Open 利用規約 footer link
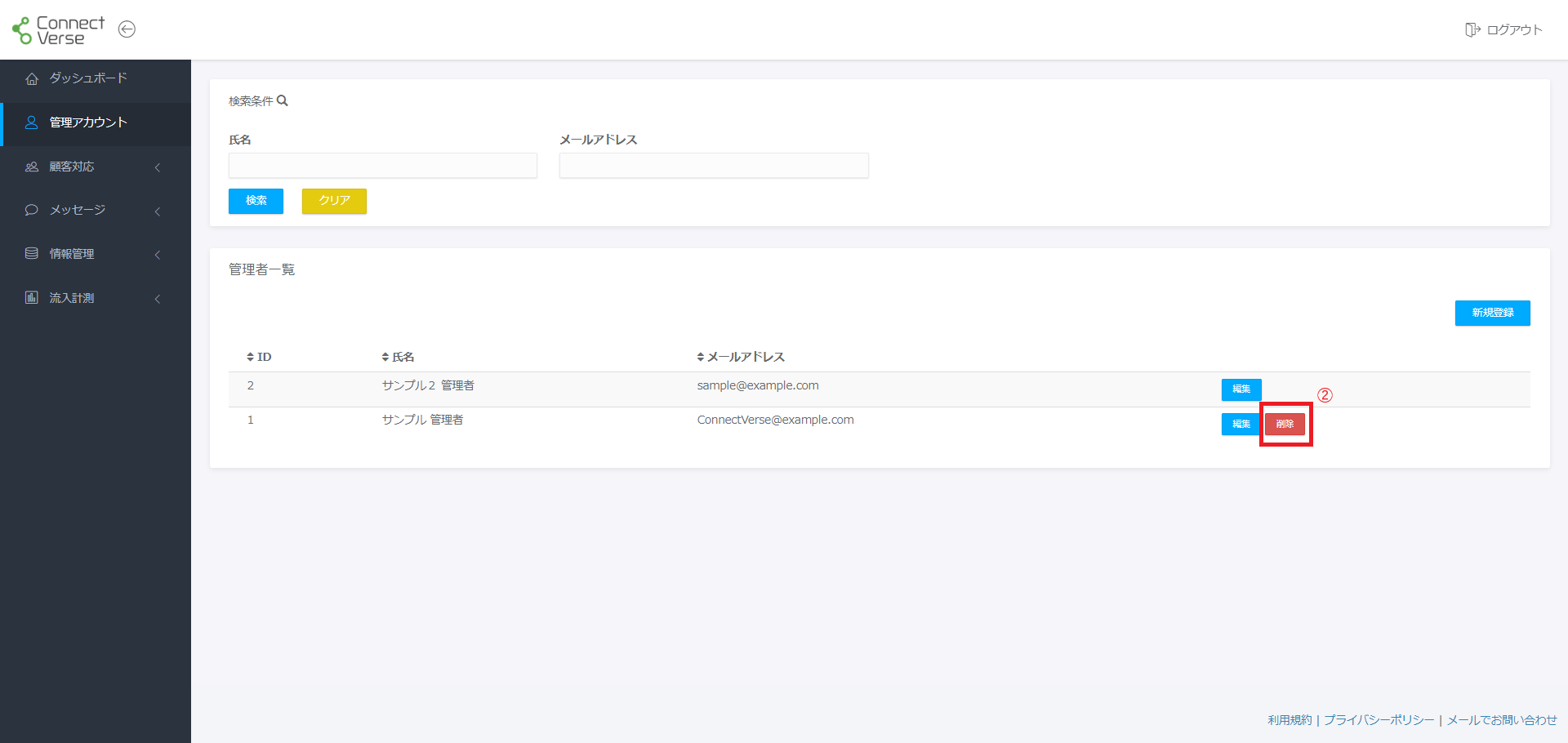The image size is (1568, 743). (1290, 720)
